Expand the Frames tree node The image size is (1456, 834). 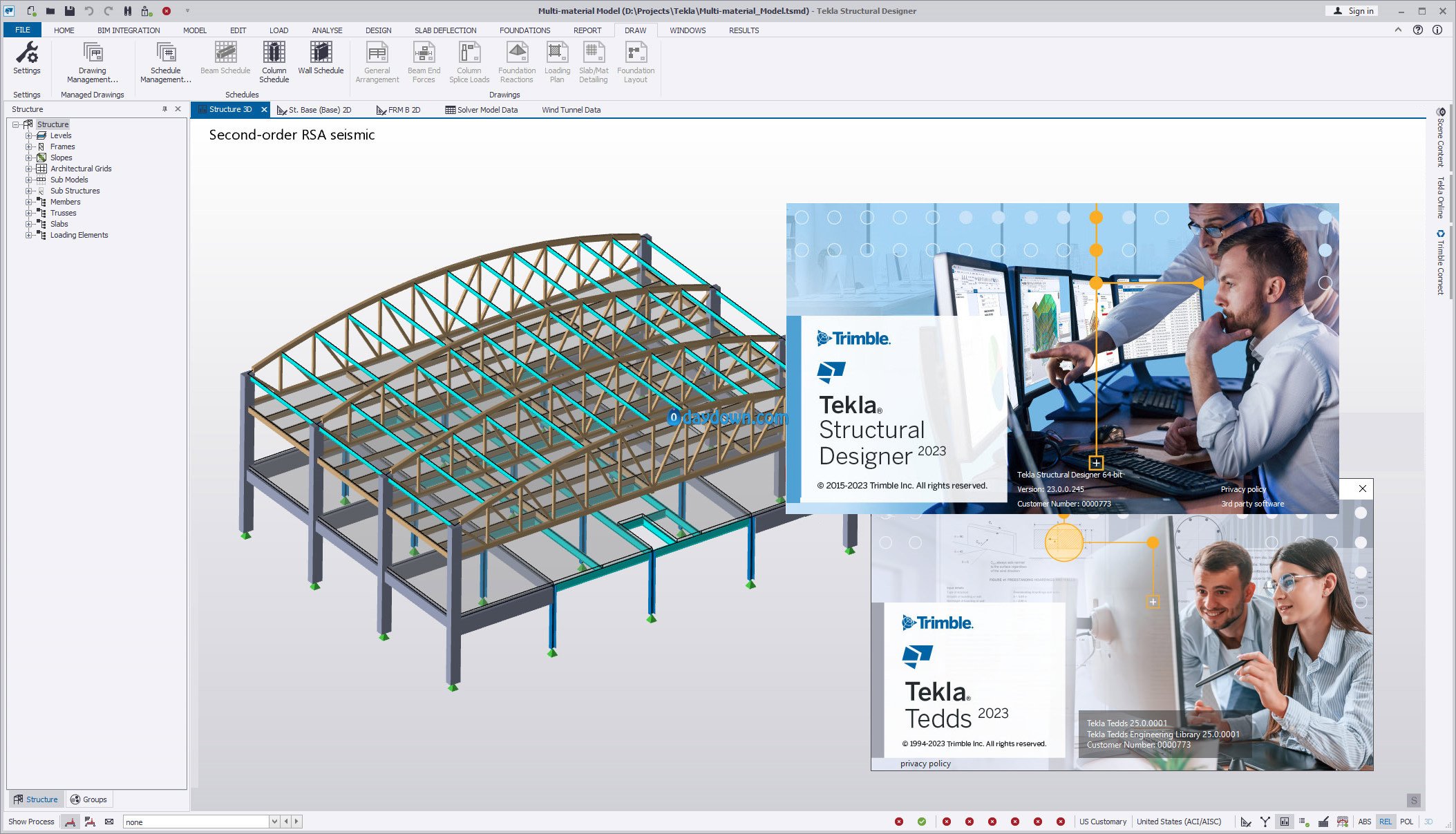click(28, 146)
